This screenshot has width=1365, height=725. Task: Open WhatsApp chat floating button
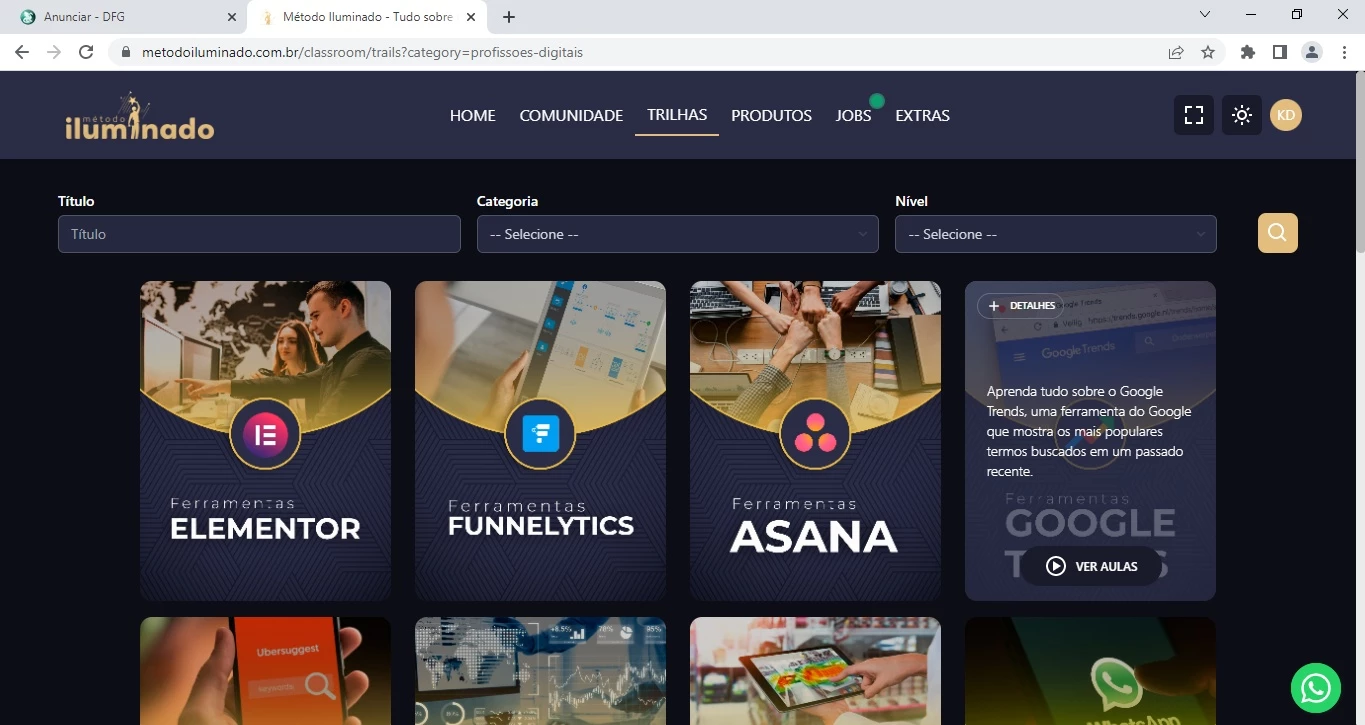(x=1316, y=688)
